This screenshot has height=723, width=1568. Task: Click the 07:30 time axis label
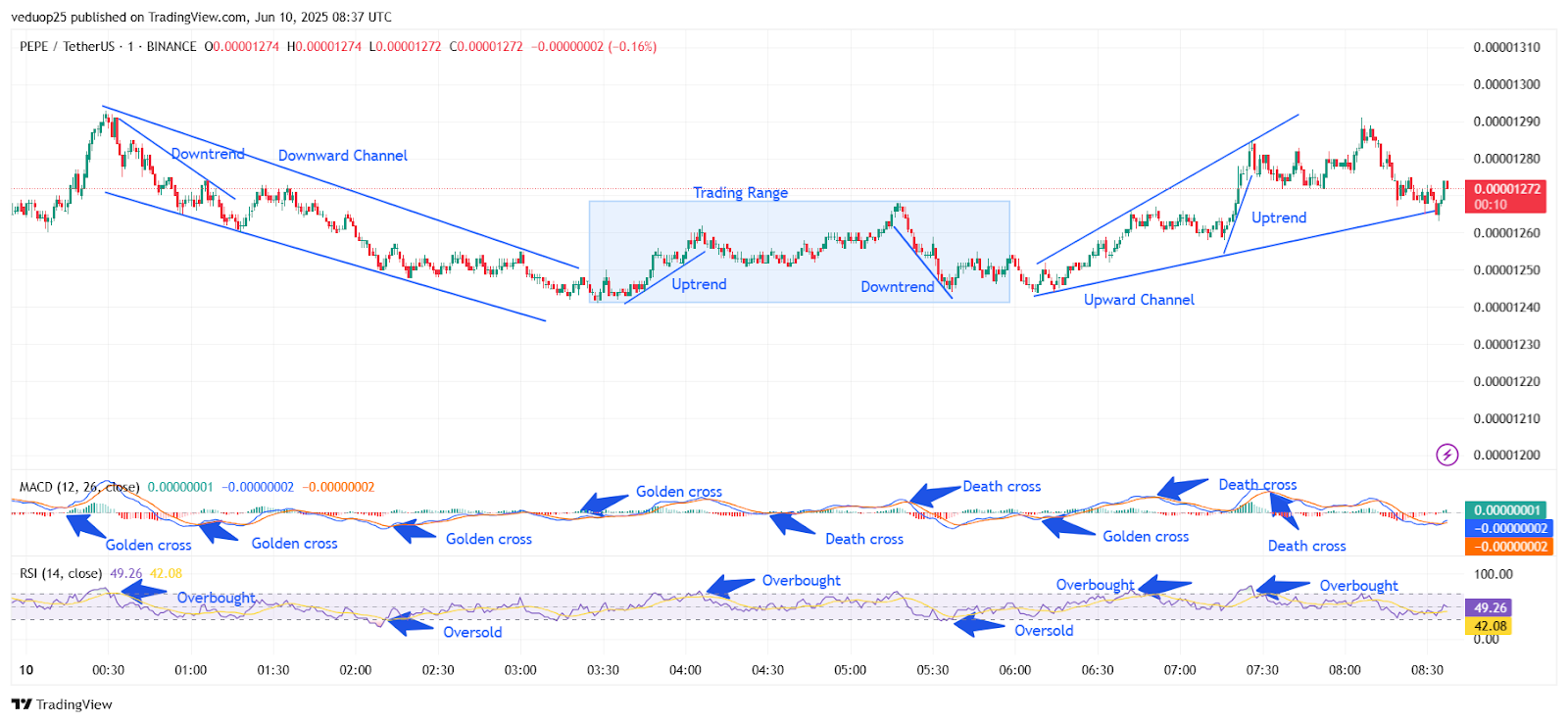tap(1262, 670)
